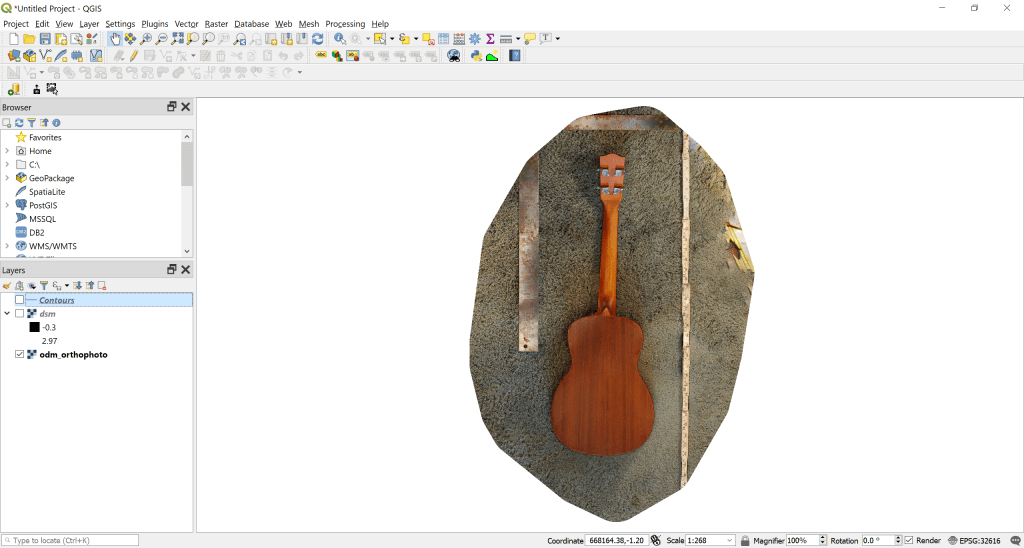Viewport: 1024px width, 548px height.
Task: Open the Scale dropdown list
Action: point(730,541)
